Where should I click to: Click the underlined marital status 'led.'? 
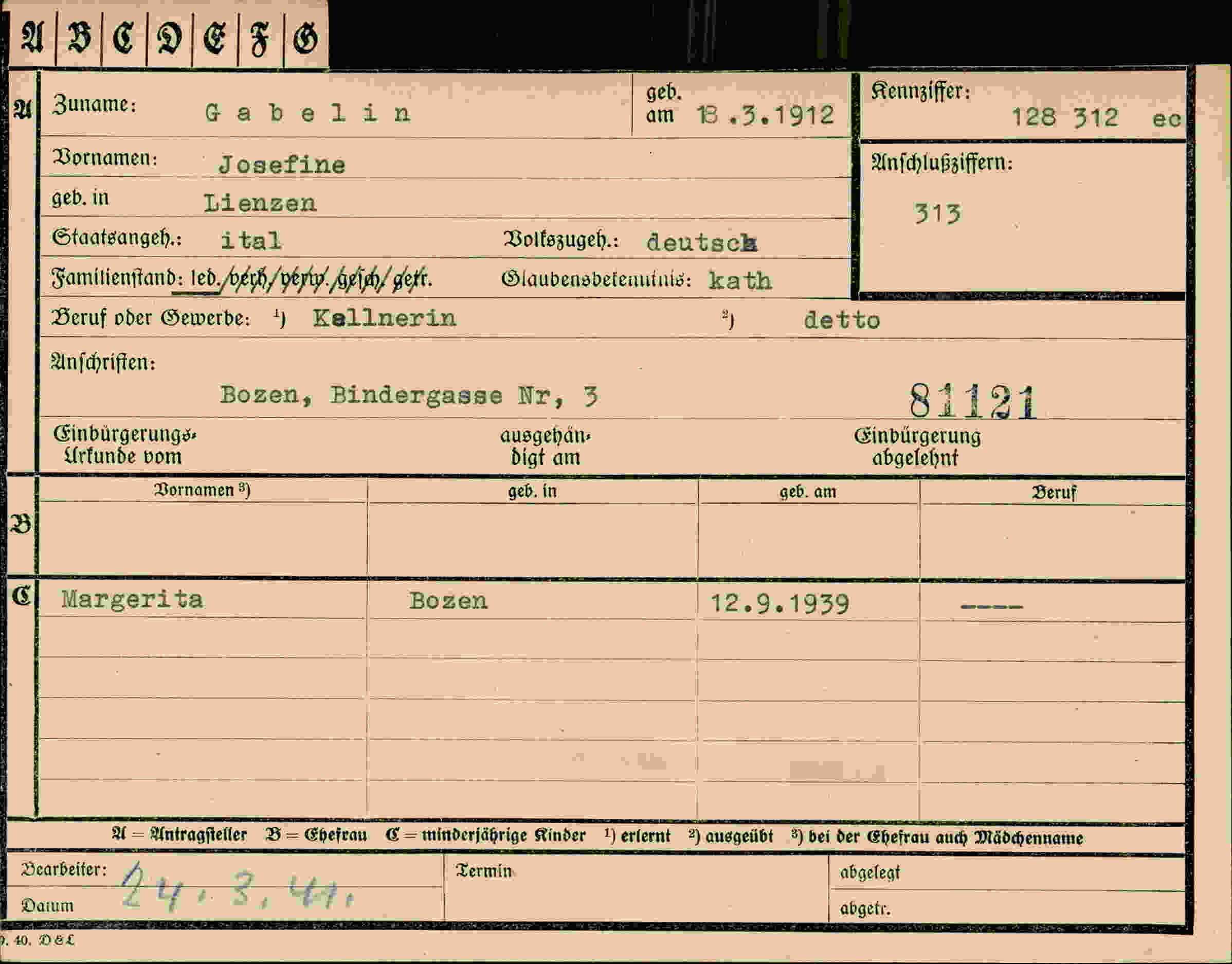coord(206,278)
